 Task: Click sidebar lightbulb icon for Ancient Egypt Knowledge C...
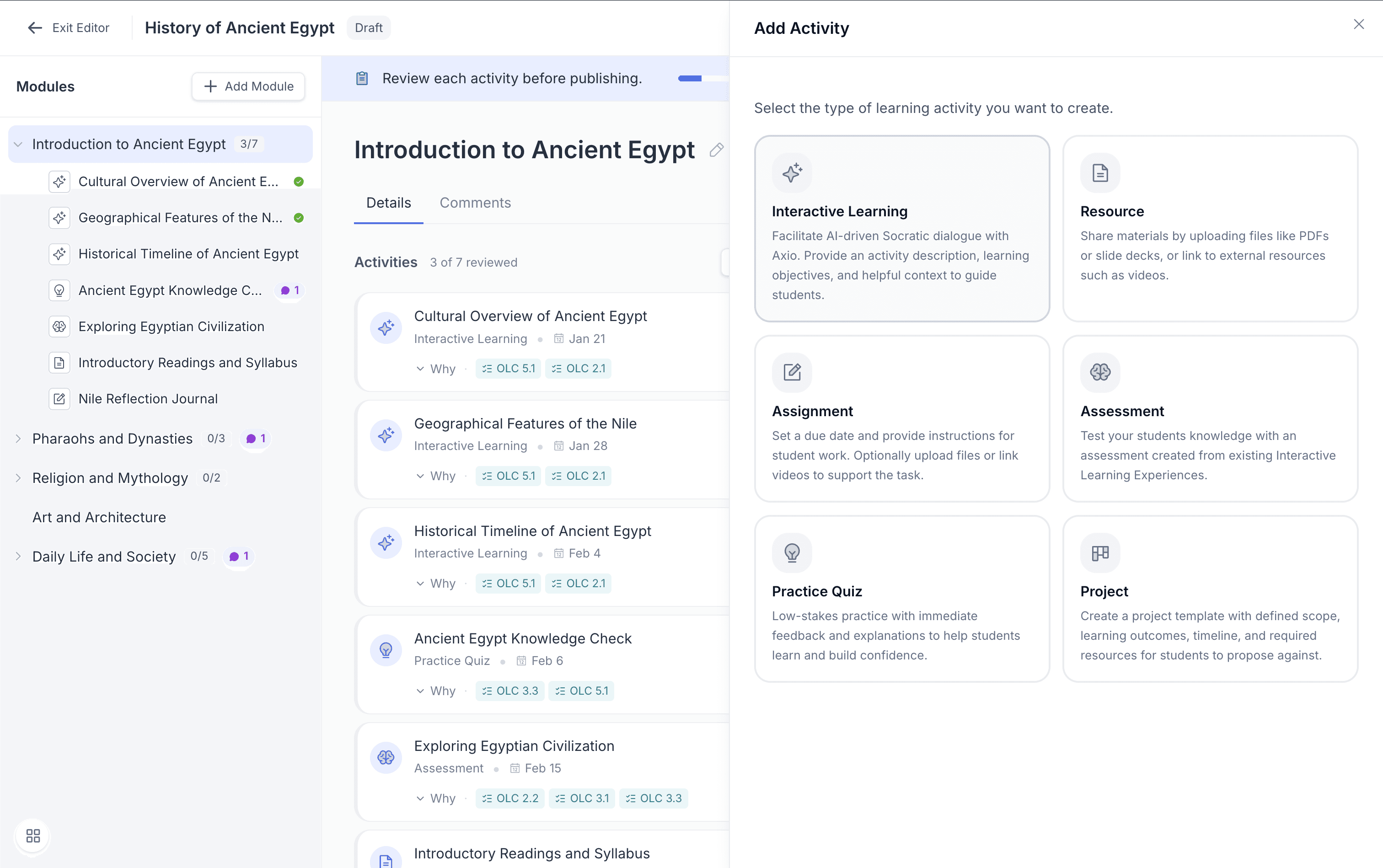pyautogui.click(x=59, y=290)
